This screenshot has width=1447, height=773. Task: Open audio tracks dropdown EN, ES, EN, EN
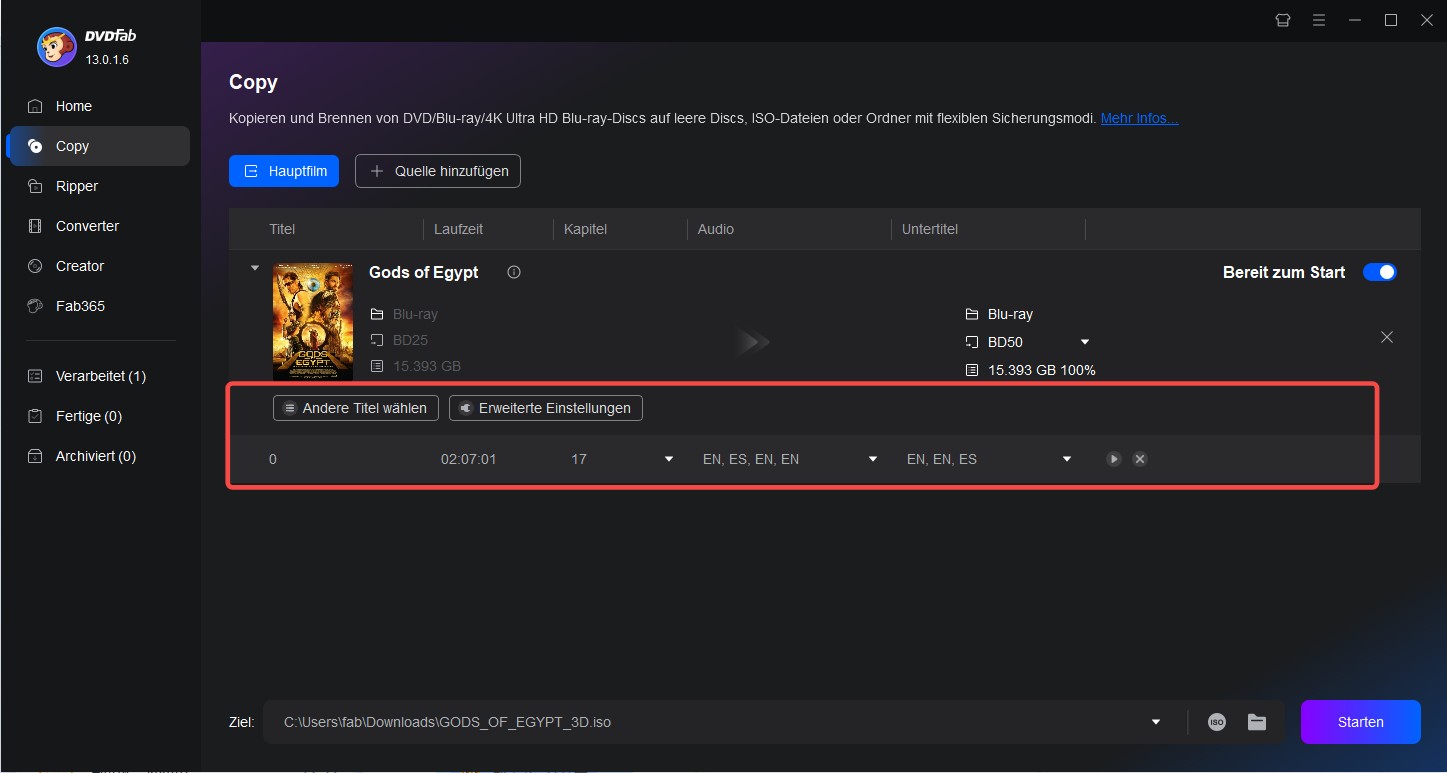(x=873, y=459)
